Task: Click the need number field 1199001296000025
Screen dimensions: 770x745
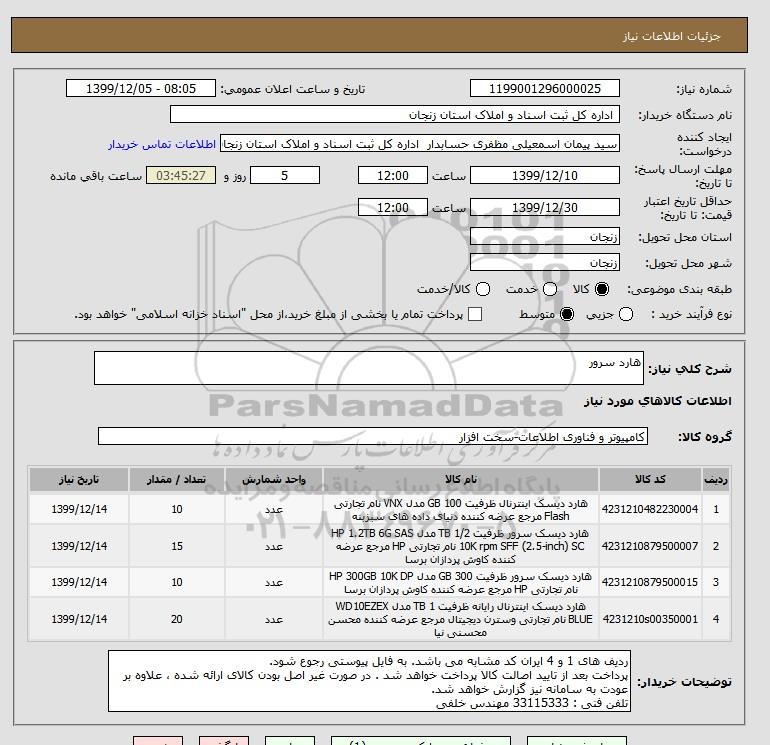Action: click(x=545, y=88)
